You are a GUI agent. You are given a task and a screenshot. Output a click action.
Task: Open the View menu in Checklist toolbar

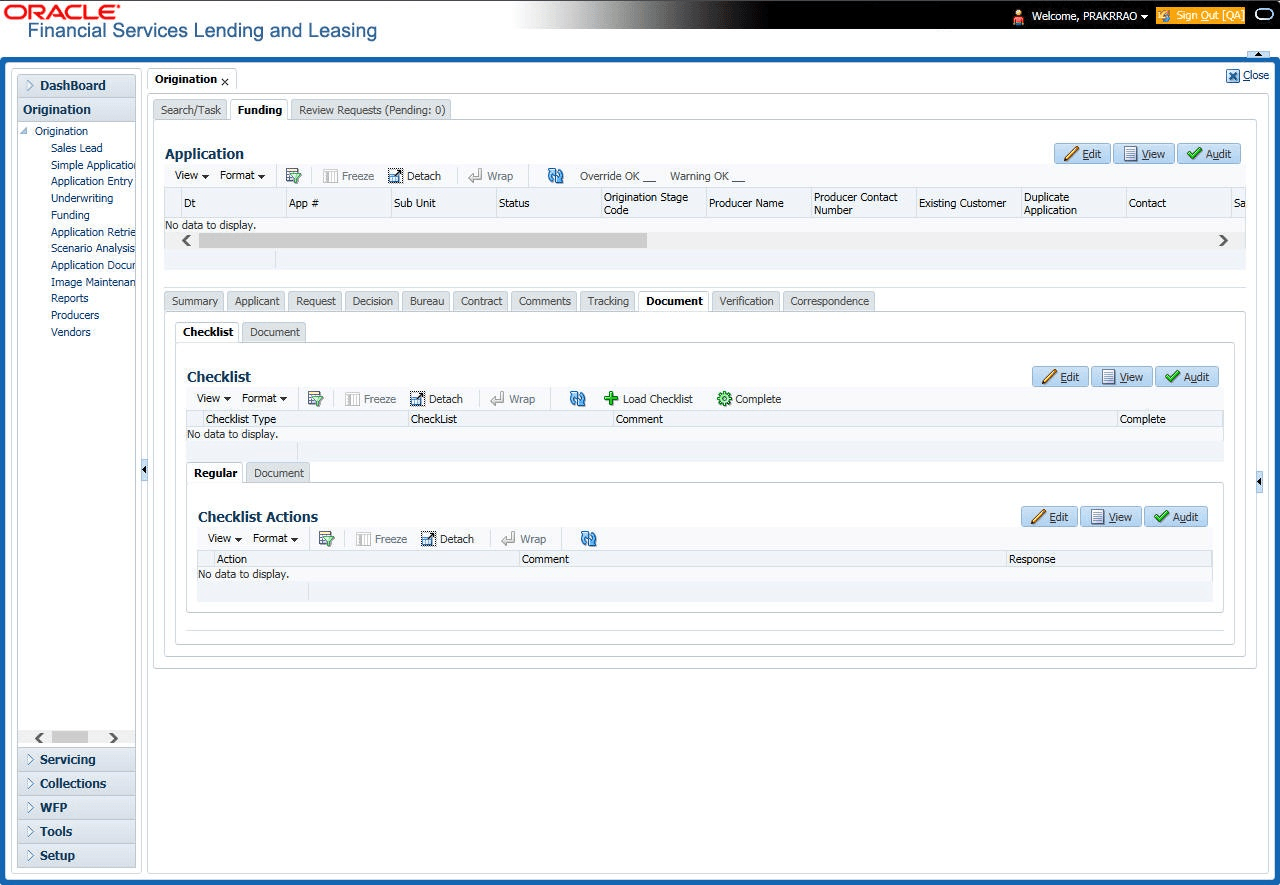214,399
